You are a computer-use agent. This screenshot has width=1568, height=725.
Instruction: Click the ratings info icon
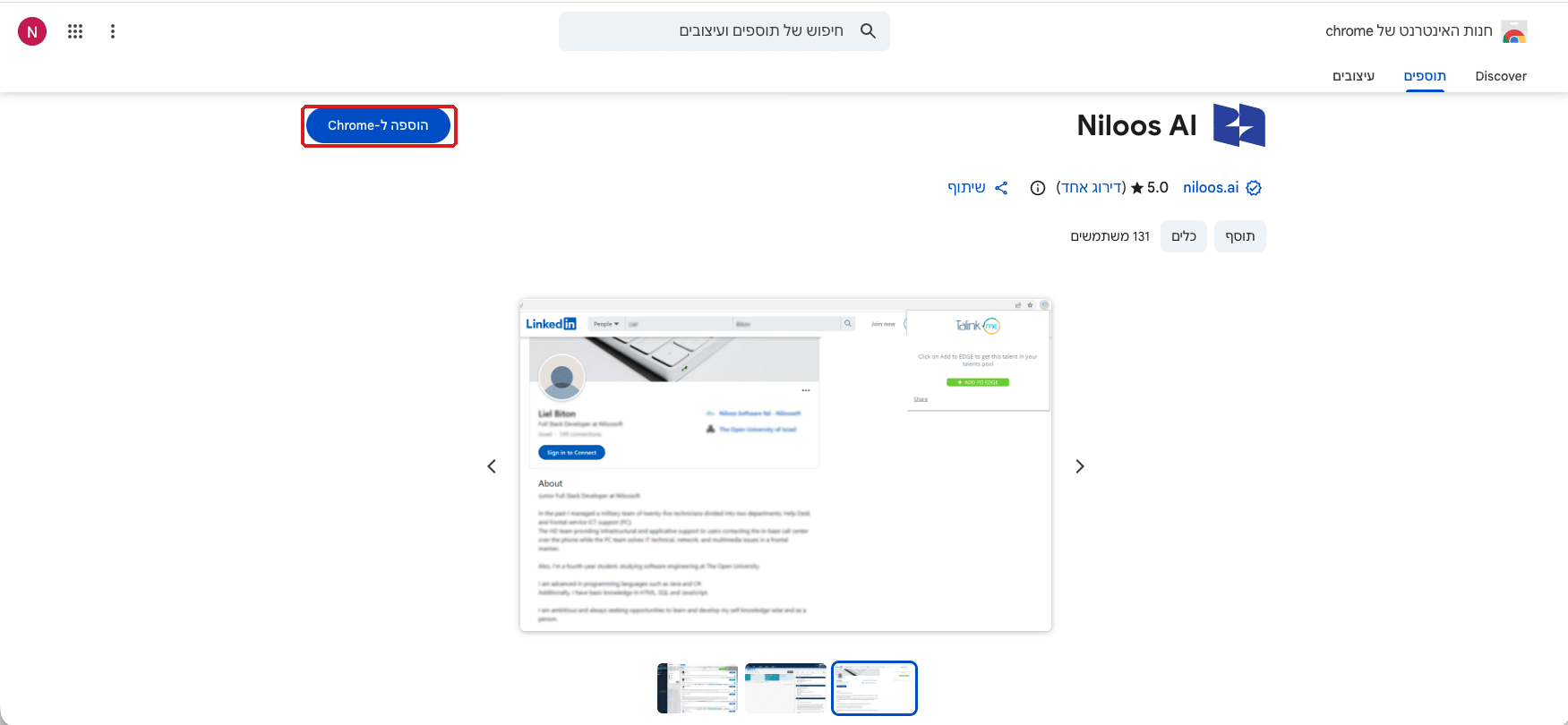coord(1038,188)
